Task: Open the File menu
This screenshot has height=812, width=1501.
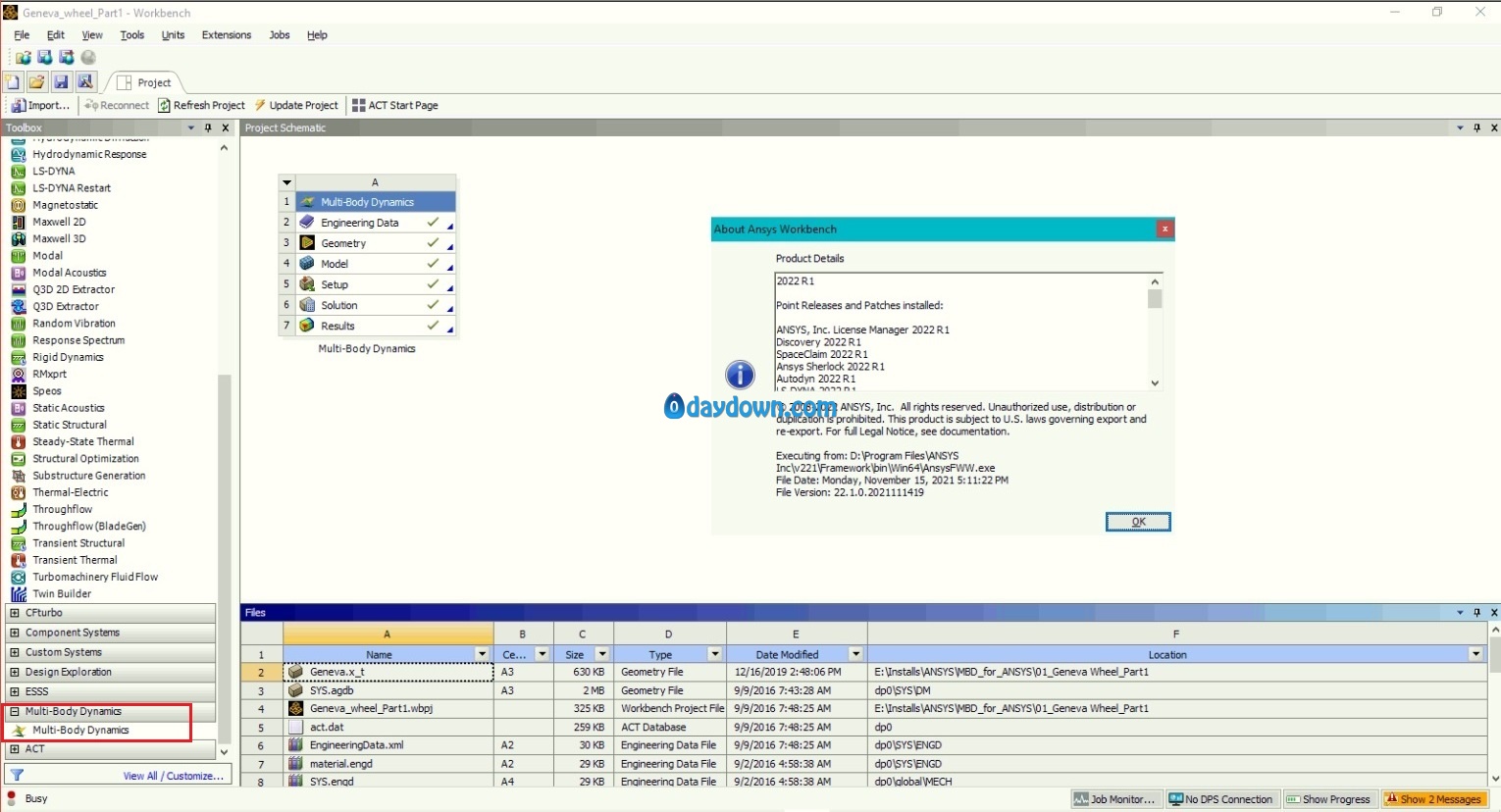Action: point(22,35)
